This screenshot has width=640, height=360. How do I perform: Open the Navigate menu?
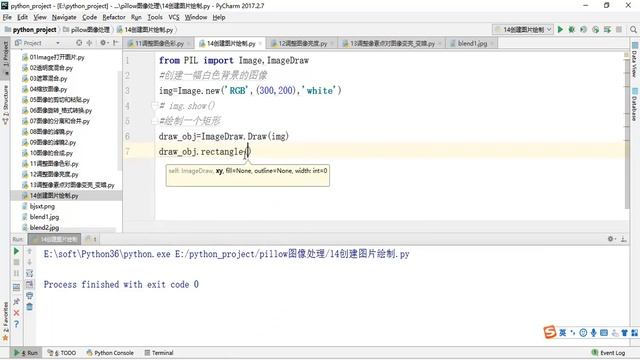(64, 17)
